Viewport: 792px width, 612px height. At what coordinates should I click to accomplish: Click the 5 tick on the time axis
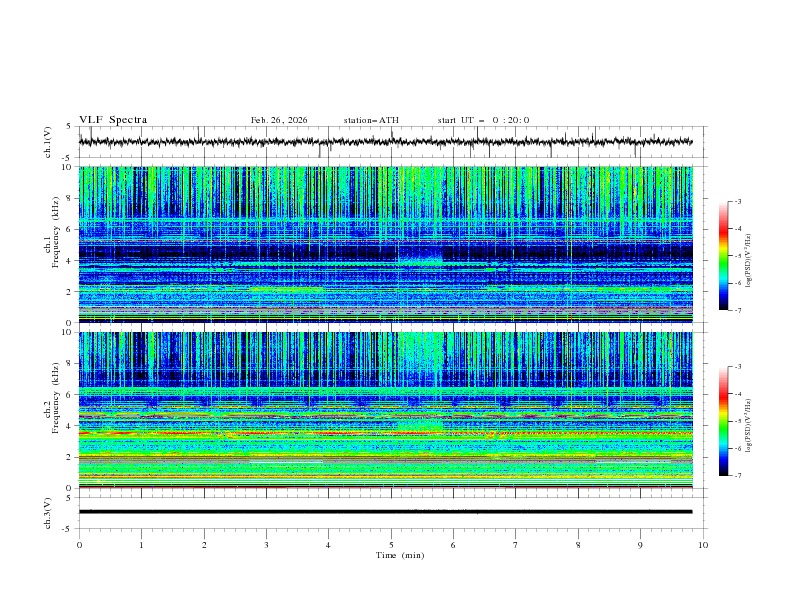tap(391, 545)
